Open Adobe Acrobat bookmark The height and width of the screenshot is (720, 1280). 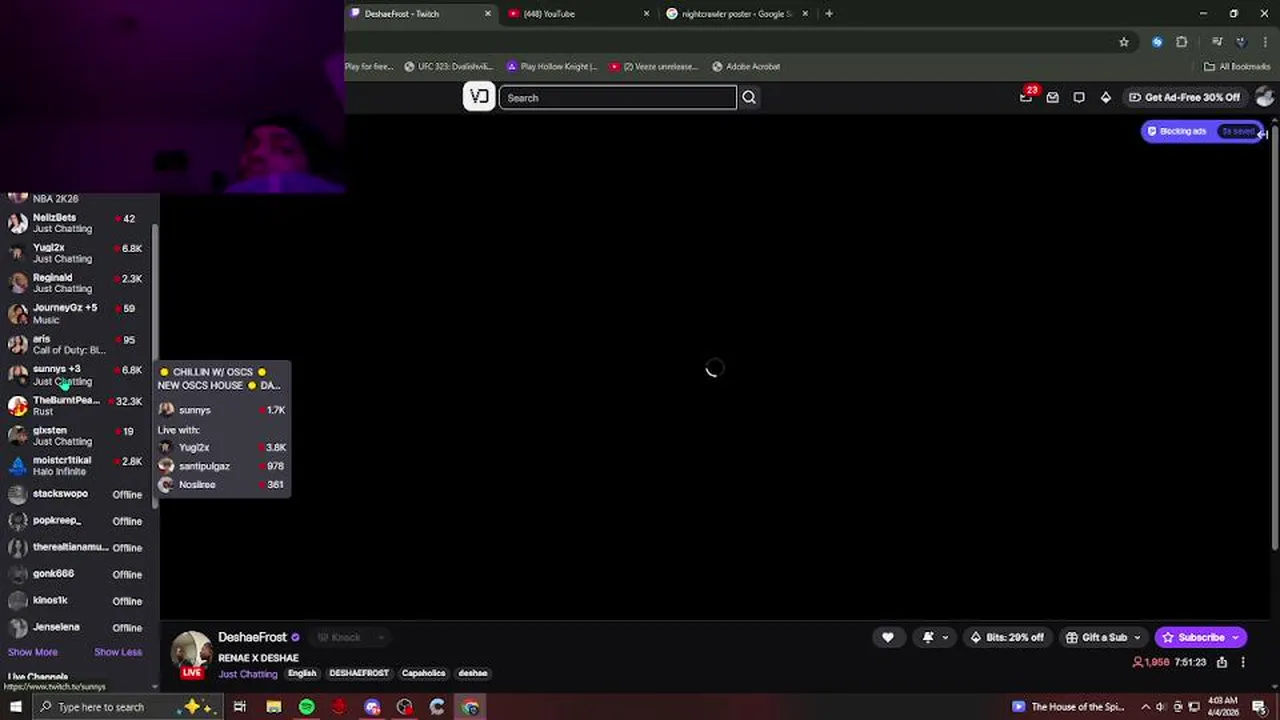[746, 66]
